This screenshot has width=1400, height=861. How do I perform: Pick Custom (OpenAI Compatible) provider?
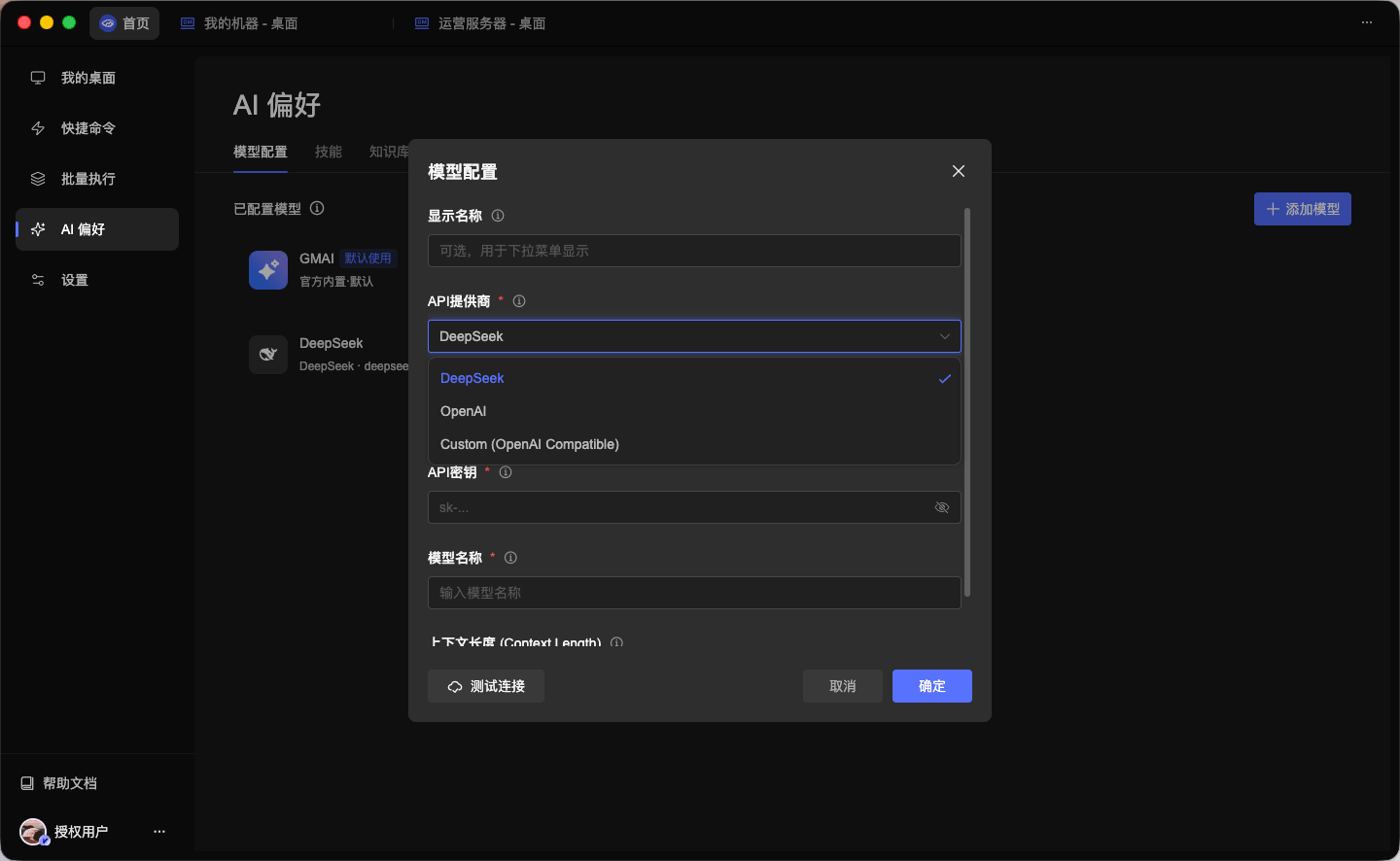coord(694,444)
